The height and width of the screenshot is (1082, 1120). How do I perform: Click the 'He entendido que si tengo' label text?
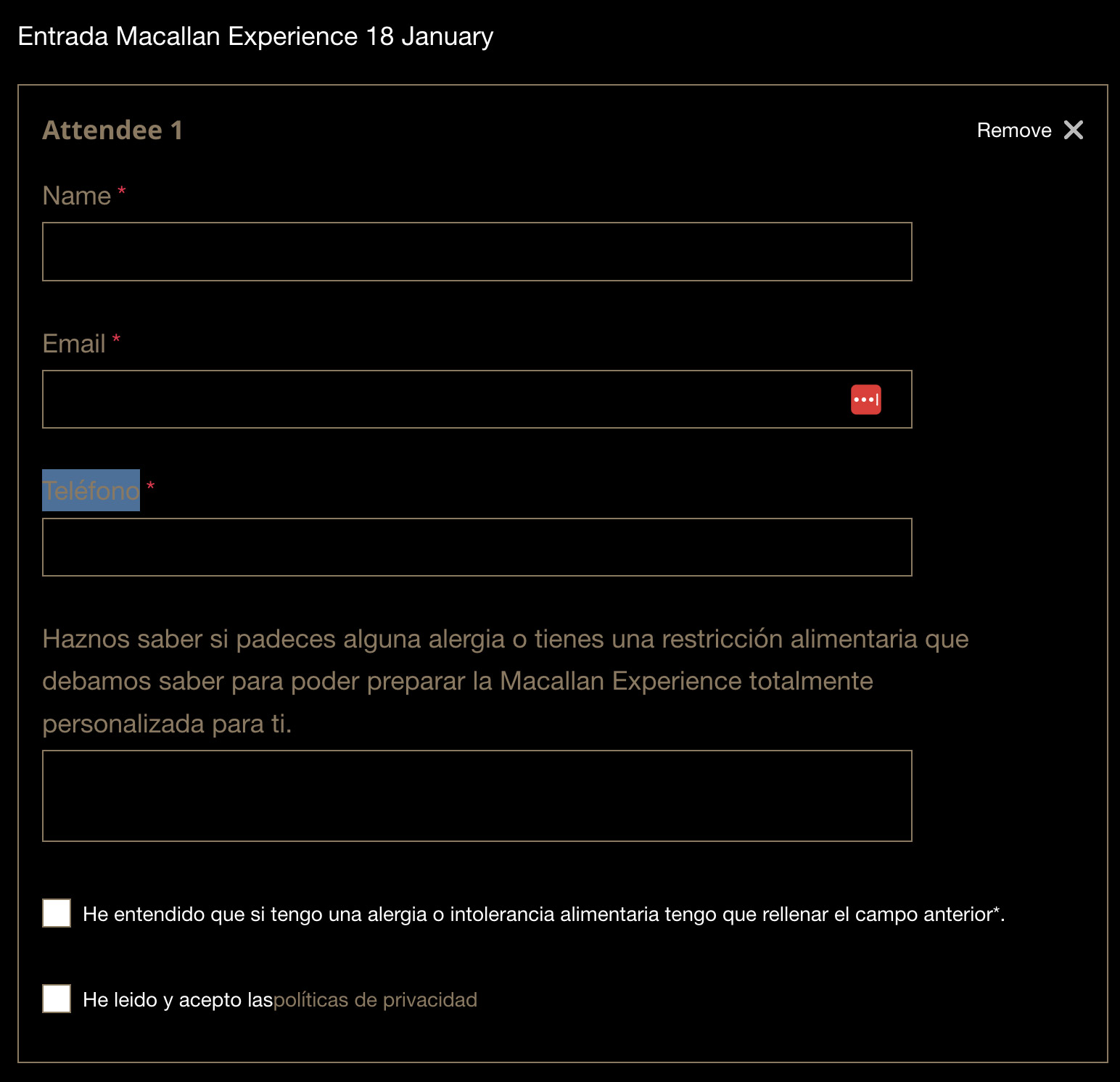click(543, 914)
